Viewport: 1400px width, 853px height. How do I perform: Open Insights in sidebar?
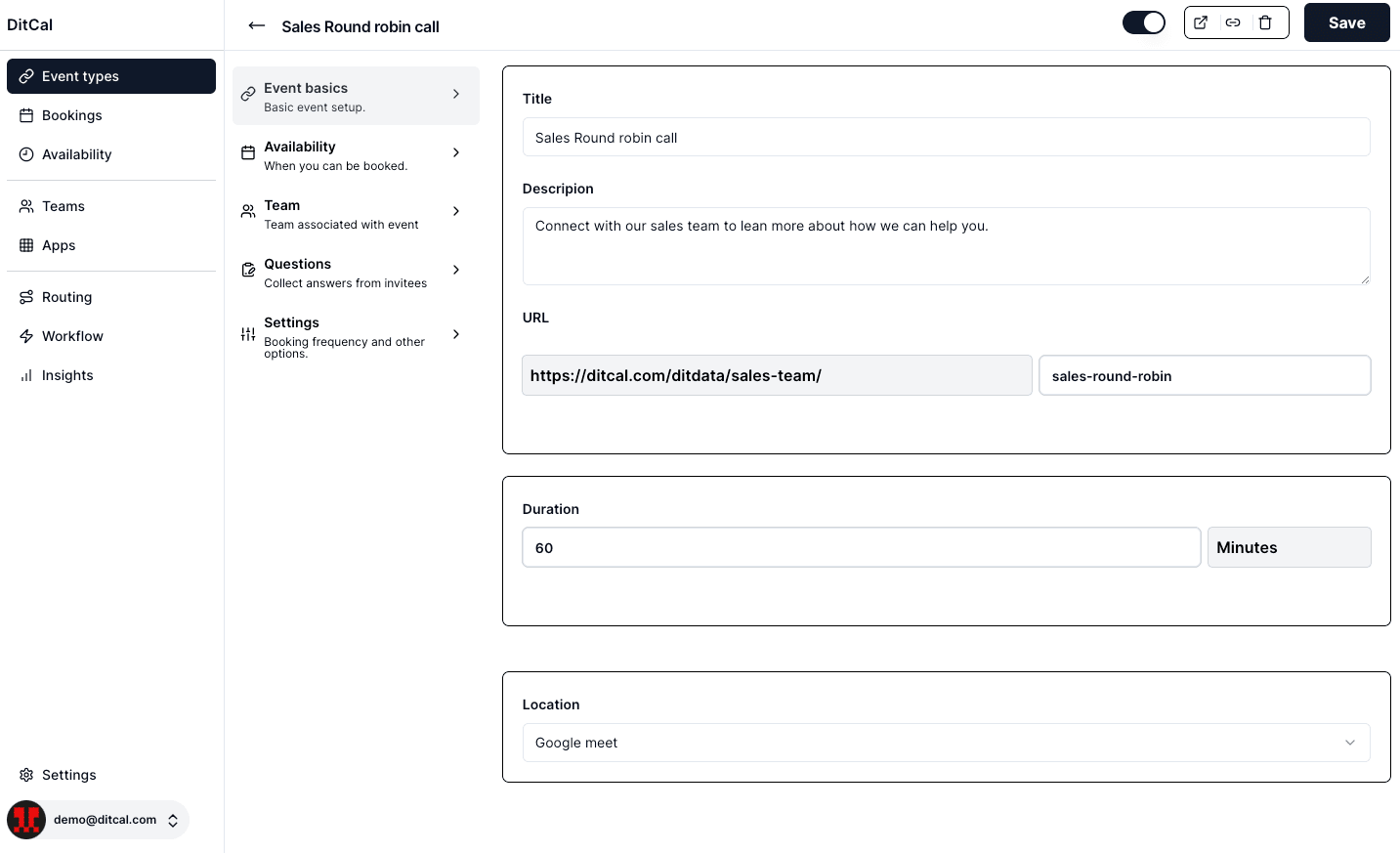pyautogui.click(x=67, y=375)
